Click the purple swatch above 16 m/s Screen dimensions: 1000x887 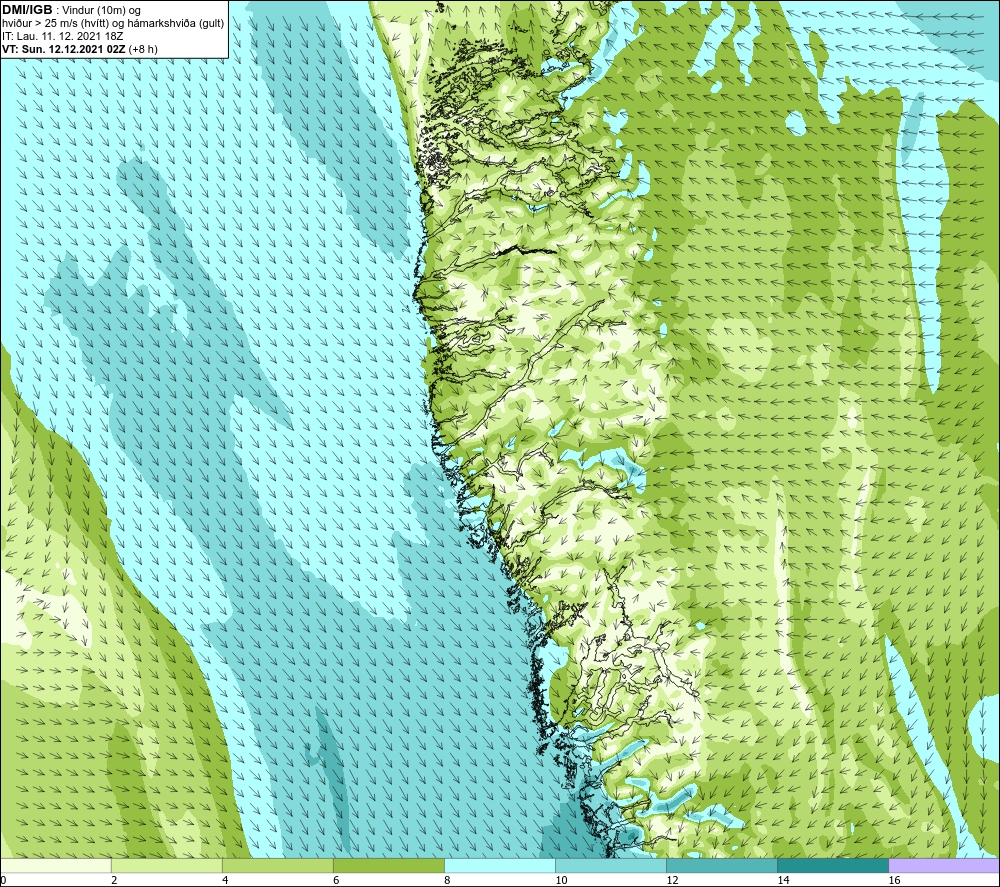[x=944, y=865]
